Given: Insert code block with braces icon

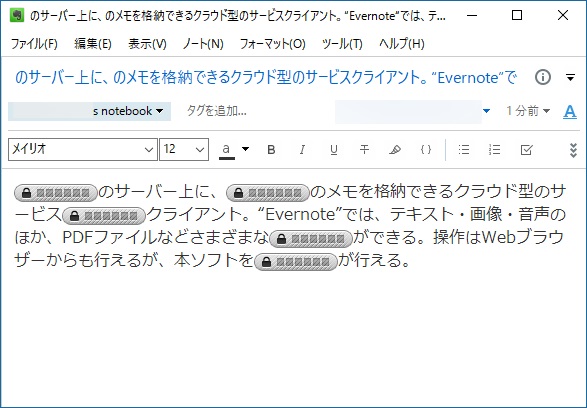Looking at the screenshot, I should [426, 150].
